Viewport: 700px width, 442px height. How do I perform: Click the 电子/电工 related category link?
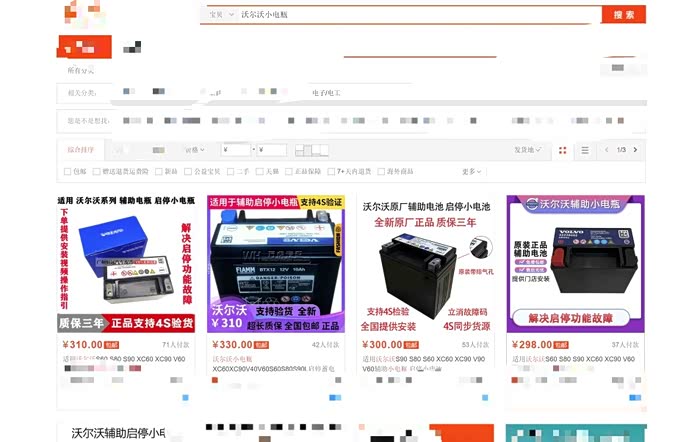(x=326, y=93)
